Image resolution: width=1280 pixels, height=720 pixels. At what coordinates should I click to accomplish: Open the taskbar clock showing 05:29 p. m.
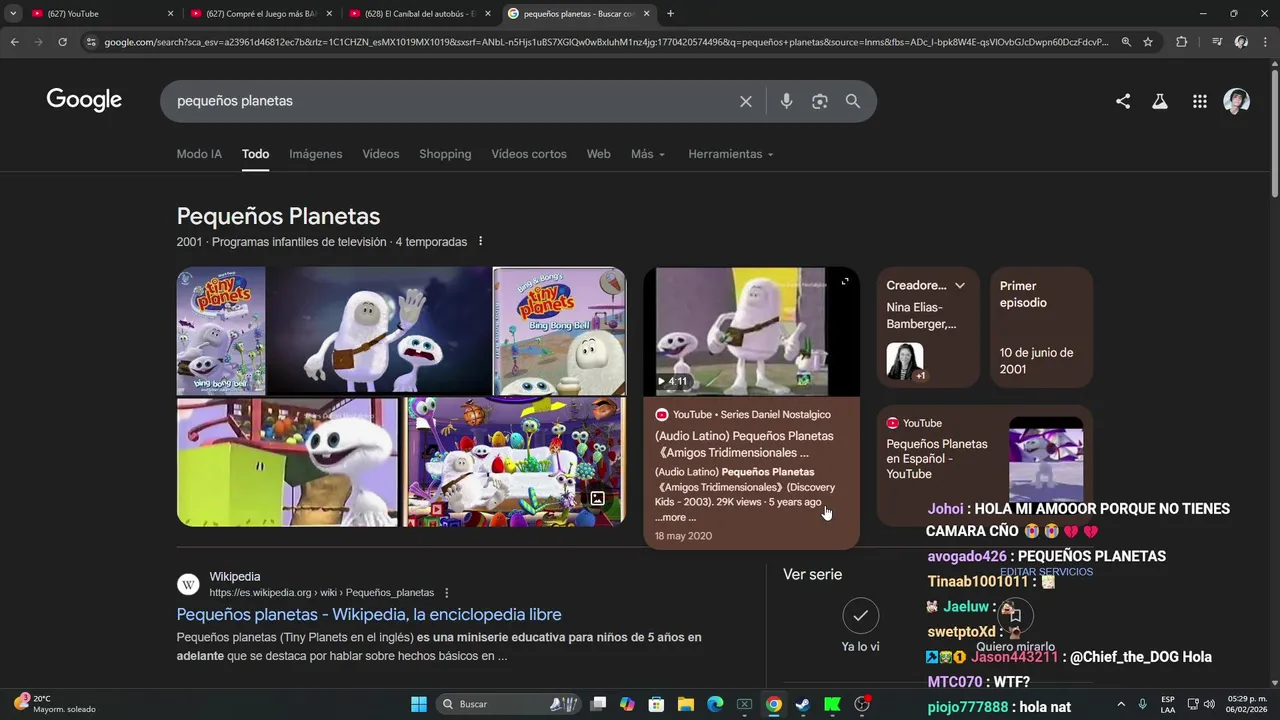[x=1246, y=704]
